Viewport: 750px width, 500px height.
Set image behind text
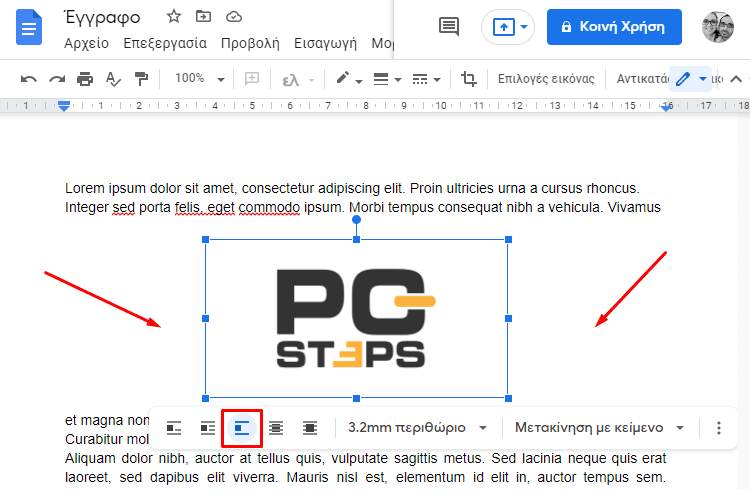276,428
